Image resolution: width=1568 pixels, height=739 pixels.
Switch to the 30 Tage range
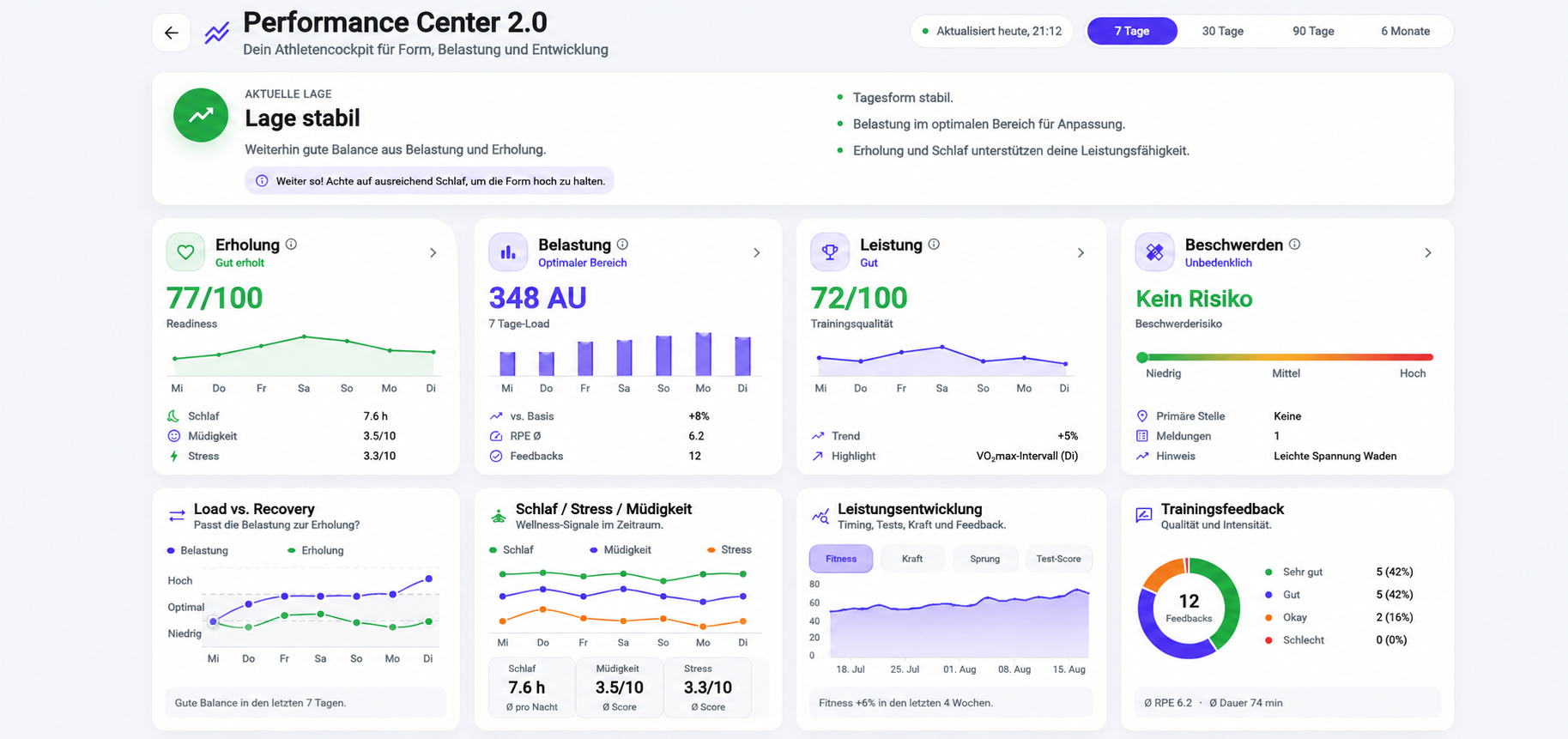(1223, 32)
